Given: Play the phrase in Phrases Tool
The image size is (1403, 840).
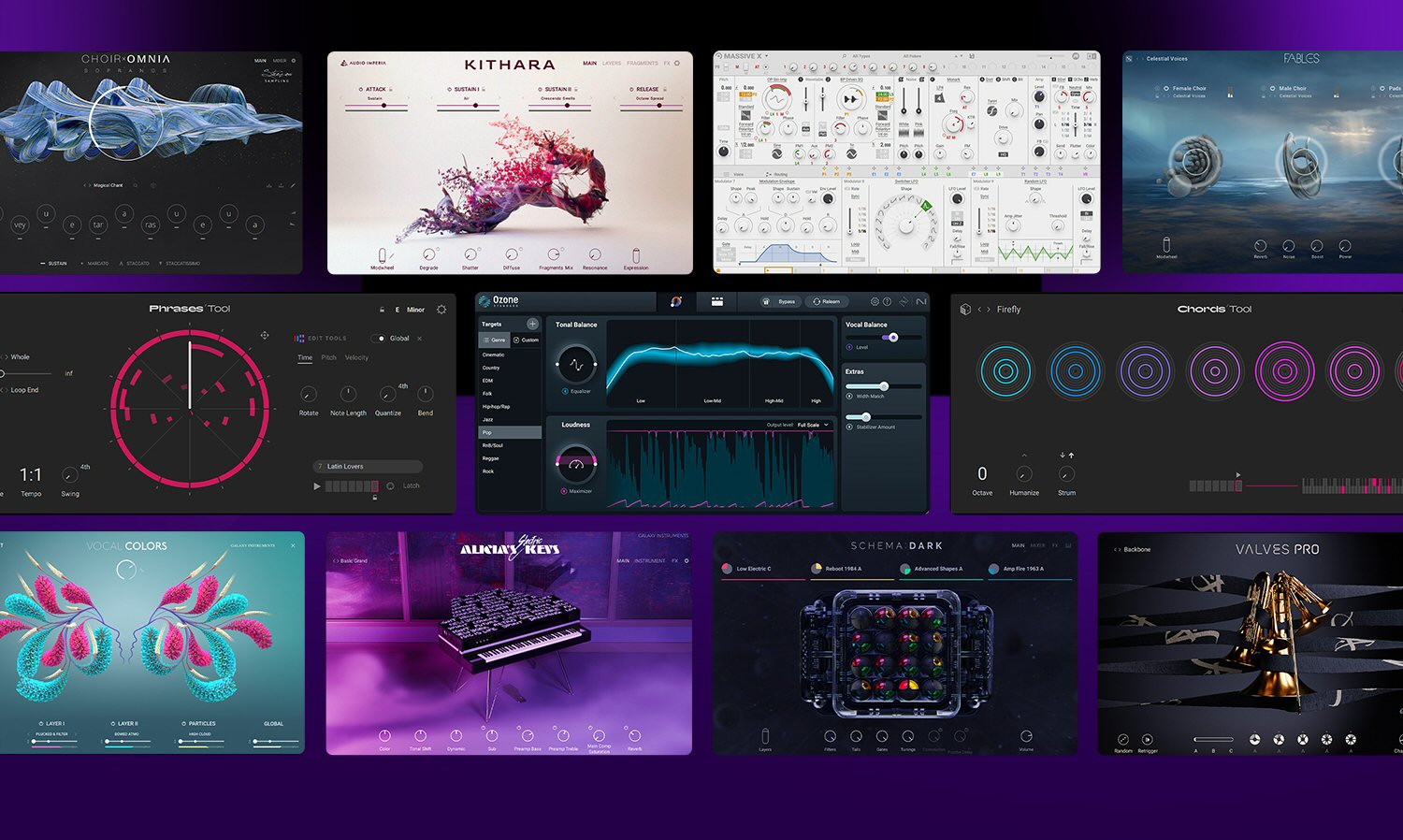Looking at the screenshot, I should (x=317, y=486).
